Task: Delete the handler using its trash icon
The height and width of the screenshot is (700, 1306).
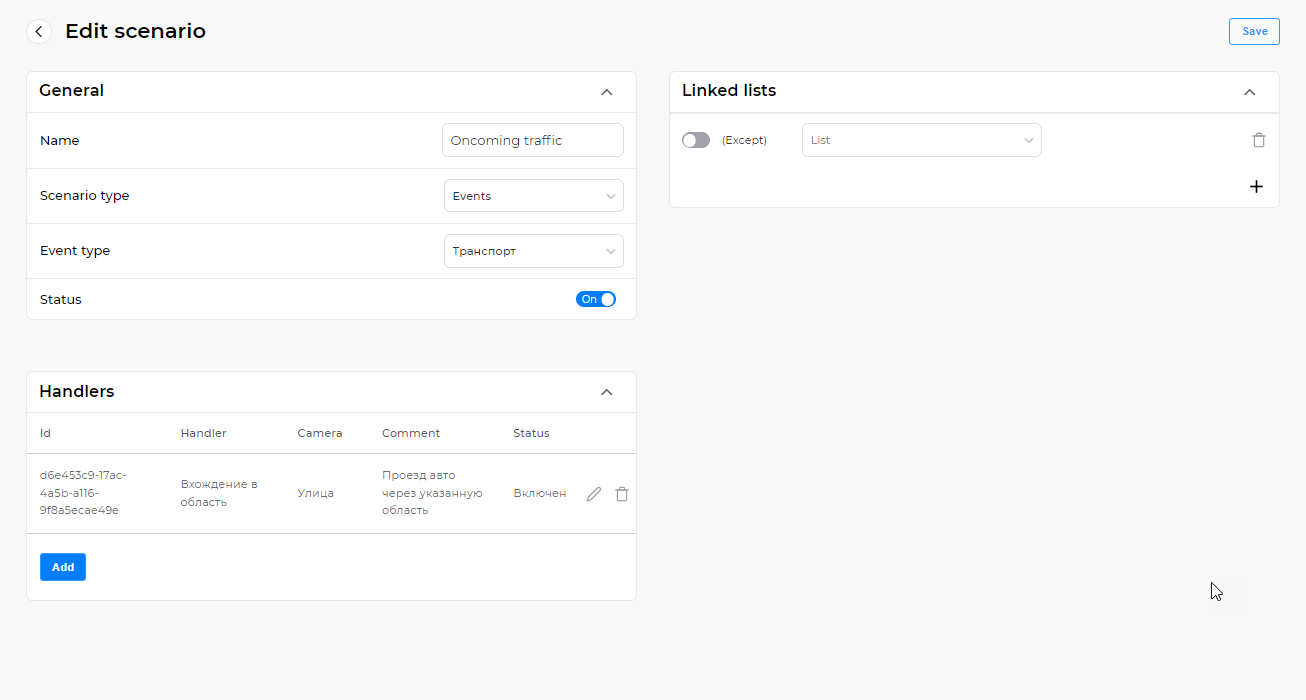Action: tap(622, 494)
